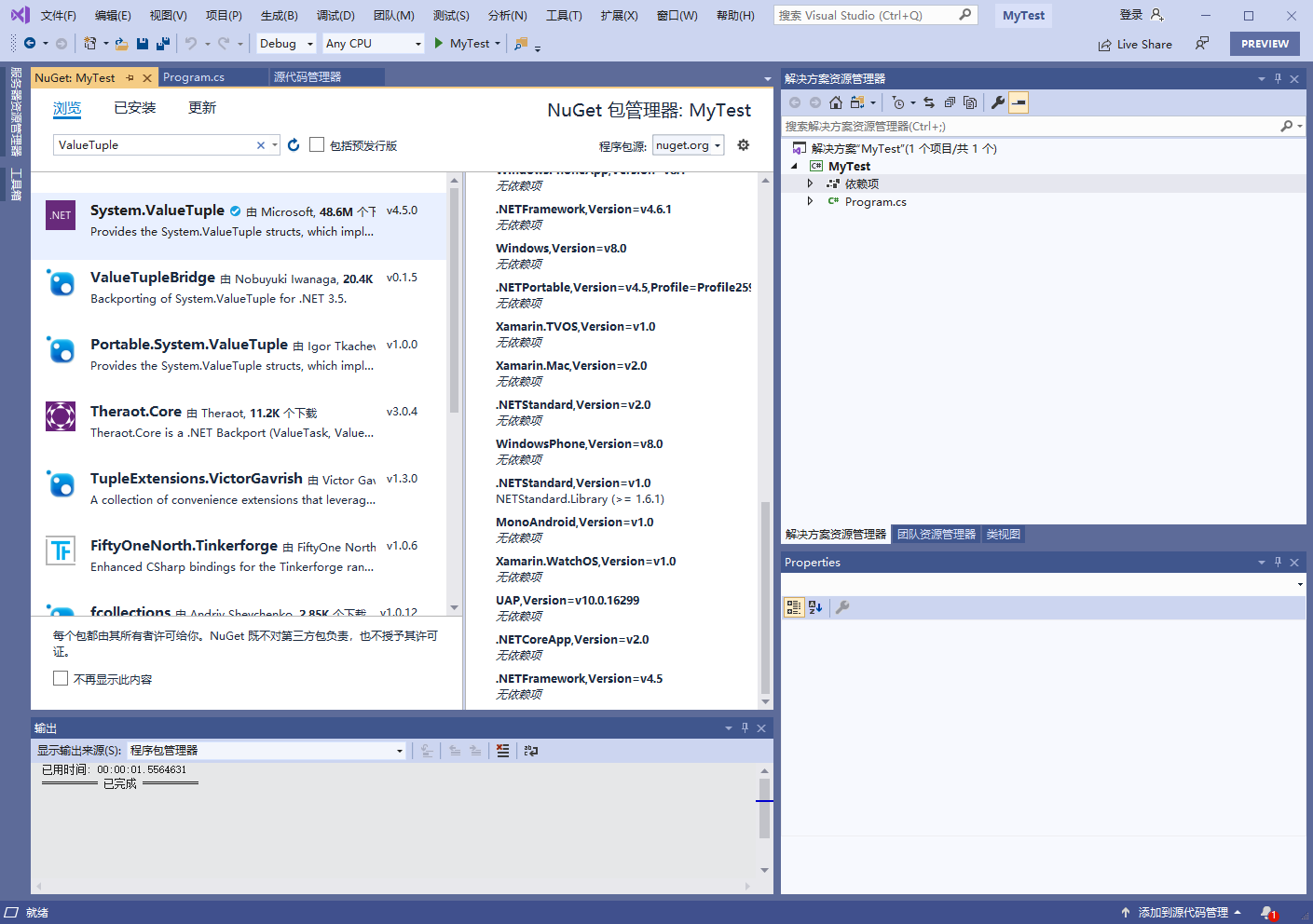This screenshot has width=1313, height=924.
Task: Expand the 依赖项 dependencies node
Action: point(810,183)
